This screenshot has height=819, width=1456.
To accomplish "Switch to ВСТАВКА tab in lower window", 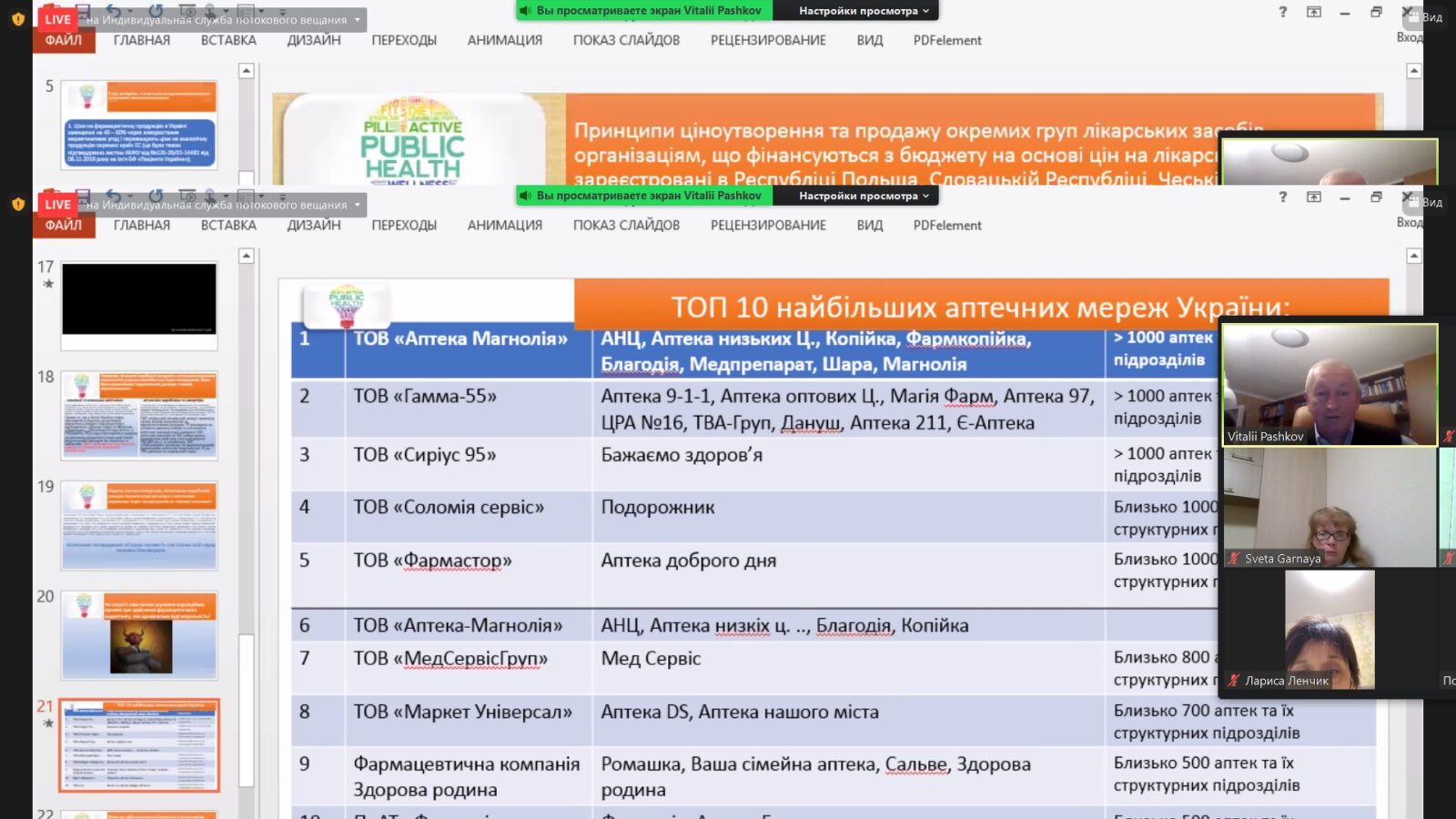I will pyautogui.click(x=228, y=225).
